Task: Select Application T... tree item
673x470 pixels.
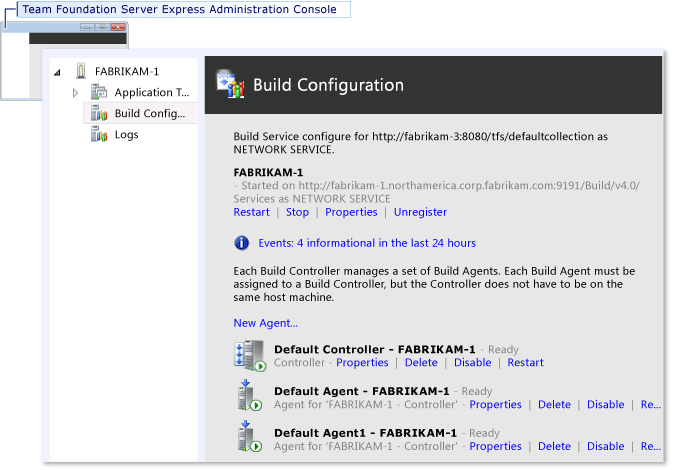Action: pyautogui.click(x=152, y=92)
